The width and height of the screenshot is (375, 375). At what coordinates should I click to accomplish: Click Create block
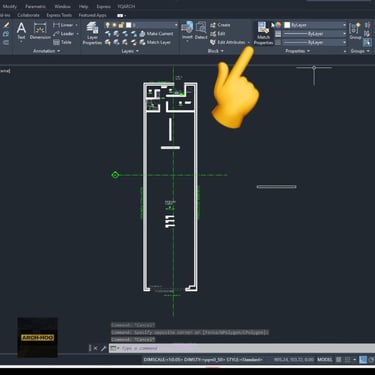220,25
